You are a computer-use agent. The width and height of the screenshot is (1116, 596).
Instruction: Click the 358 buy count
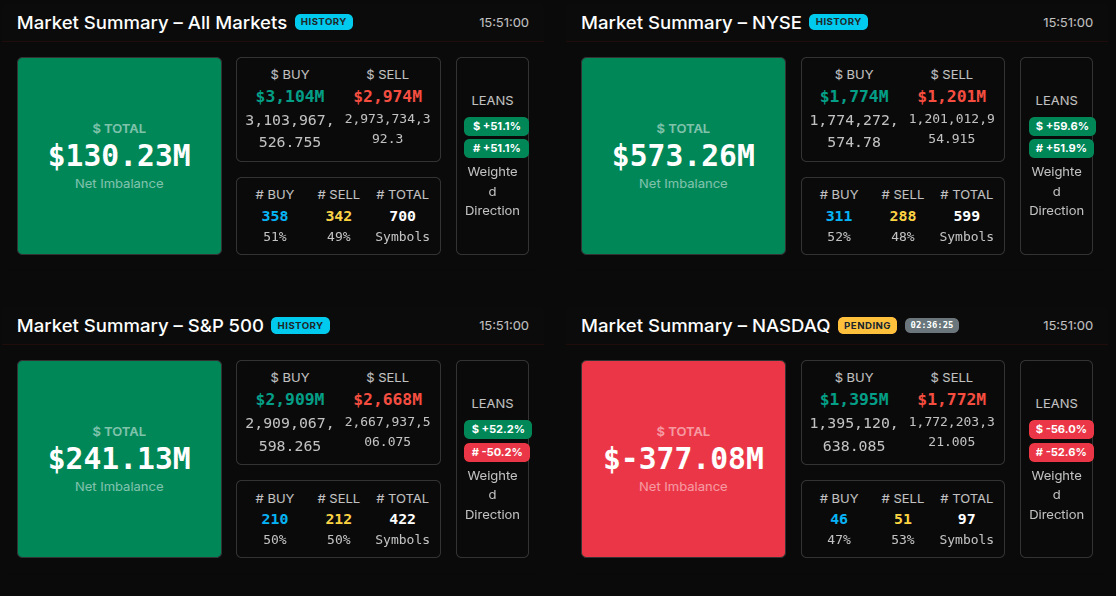[x=275, y=216]
